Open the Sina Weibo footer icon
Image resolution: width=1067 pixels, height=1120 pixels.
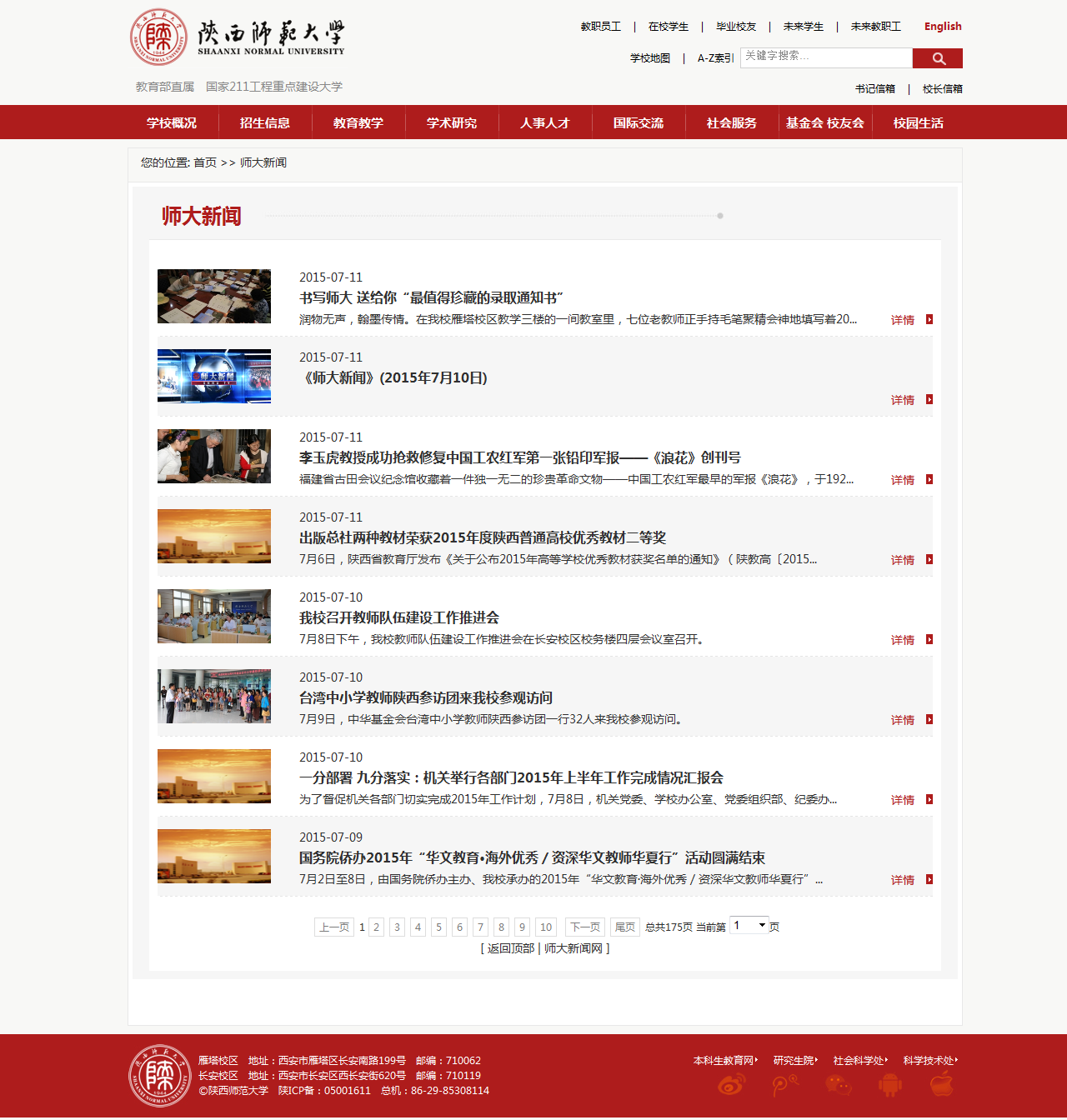coord(731,1085)
